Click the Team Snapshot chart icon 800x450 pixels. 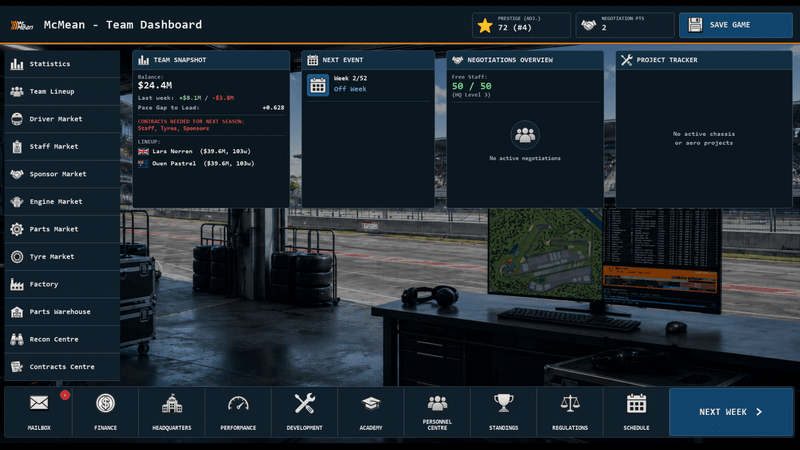tap(143, 60)
